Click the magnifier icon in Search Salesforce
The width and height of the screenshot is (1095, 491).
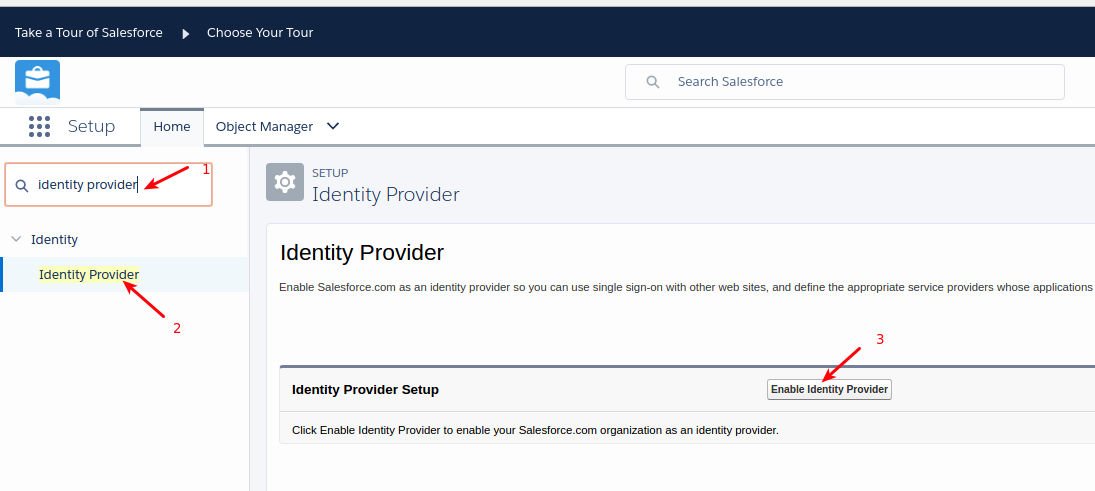click(652, 82)
